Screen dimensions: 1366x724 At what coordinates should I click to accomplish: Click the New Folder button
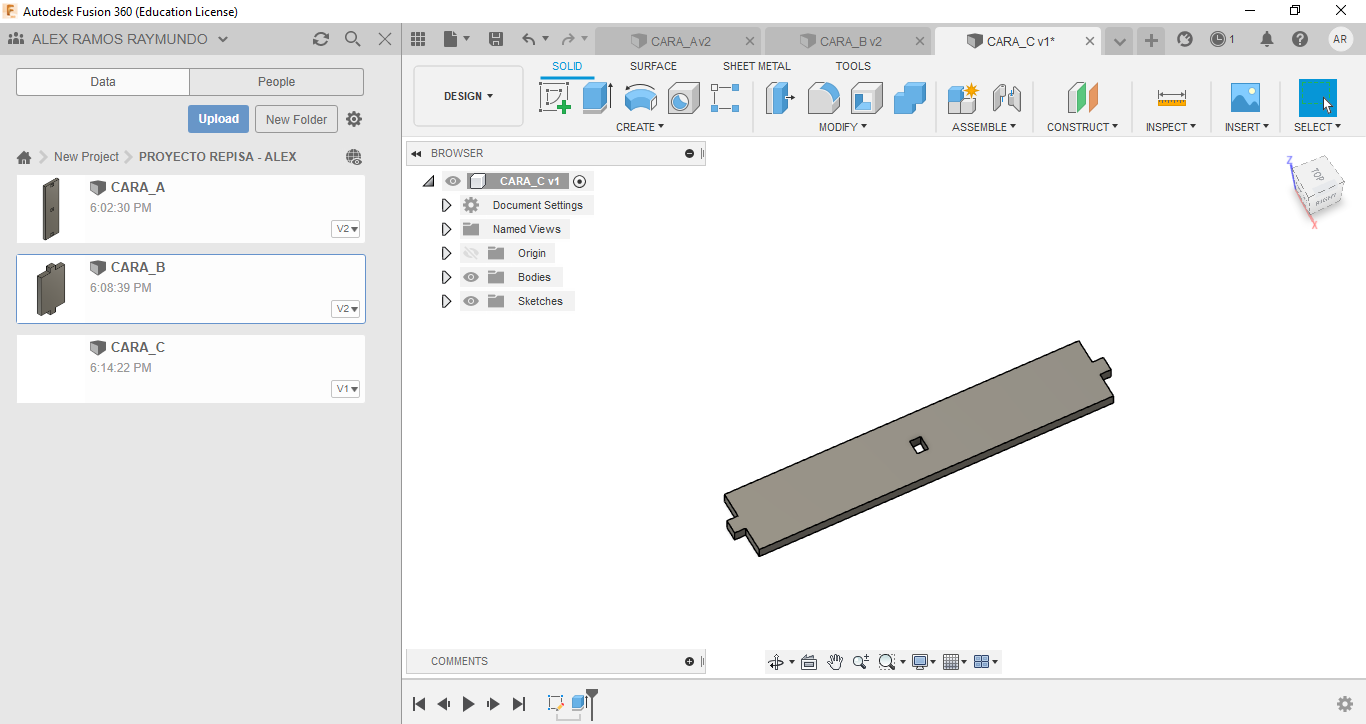[x=296, y=119]
